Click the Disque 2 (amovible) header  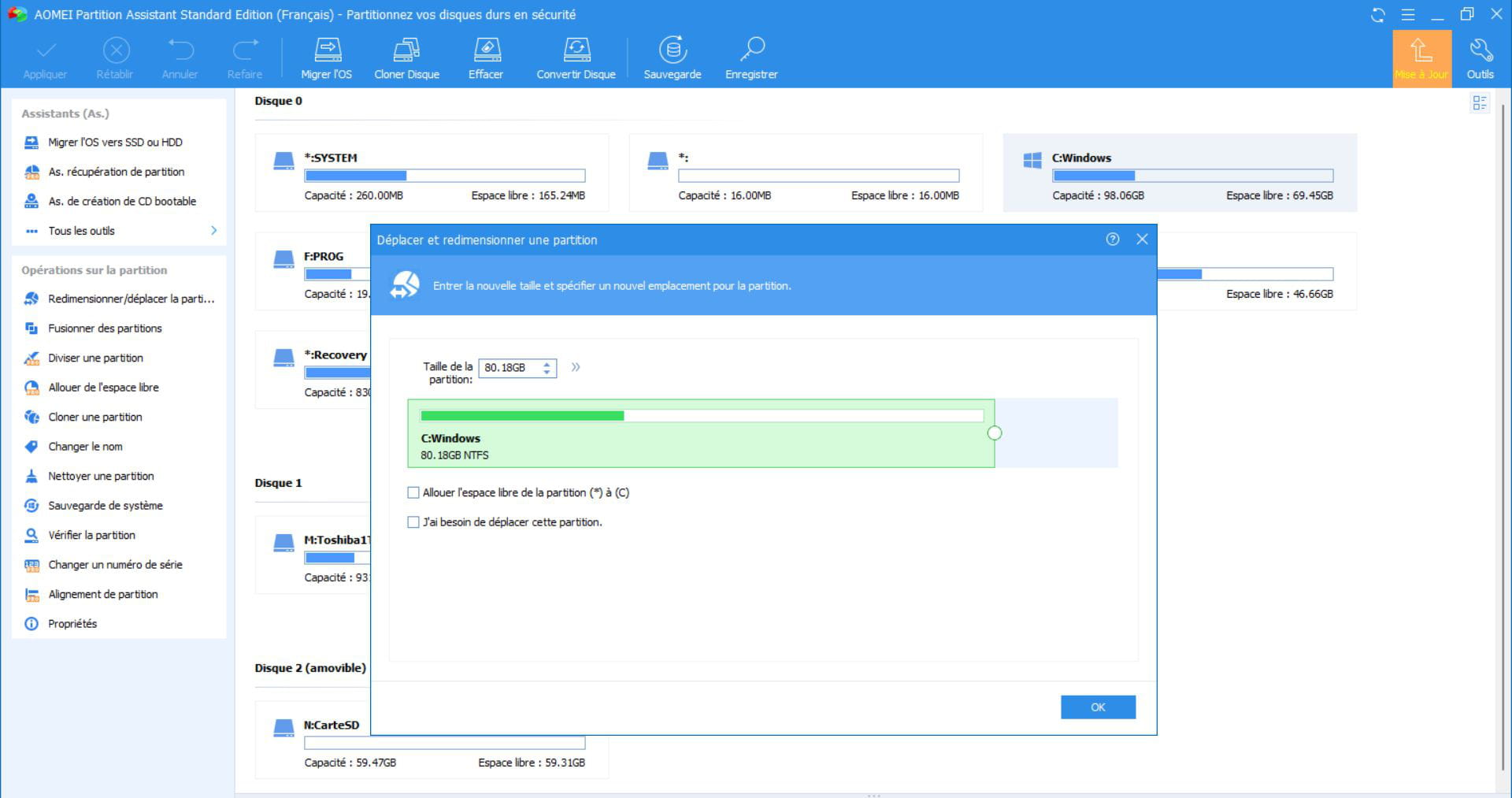coord(310,668)
